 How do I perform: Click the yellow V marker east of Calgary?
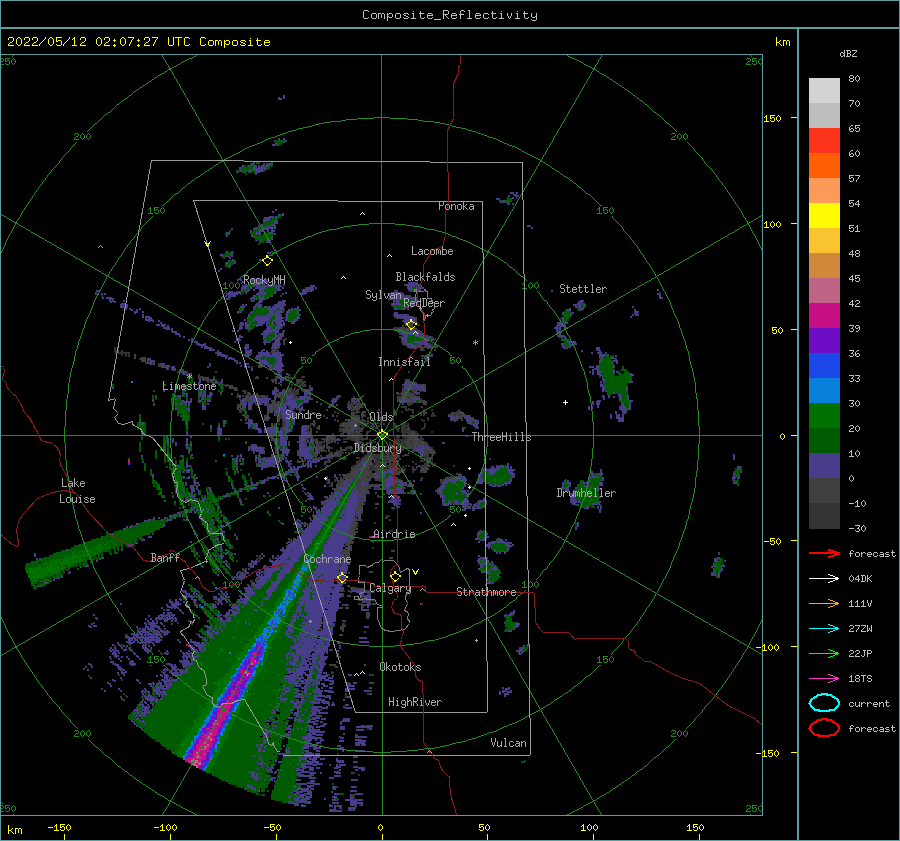(415, 572)
